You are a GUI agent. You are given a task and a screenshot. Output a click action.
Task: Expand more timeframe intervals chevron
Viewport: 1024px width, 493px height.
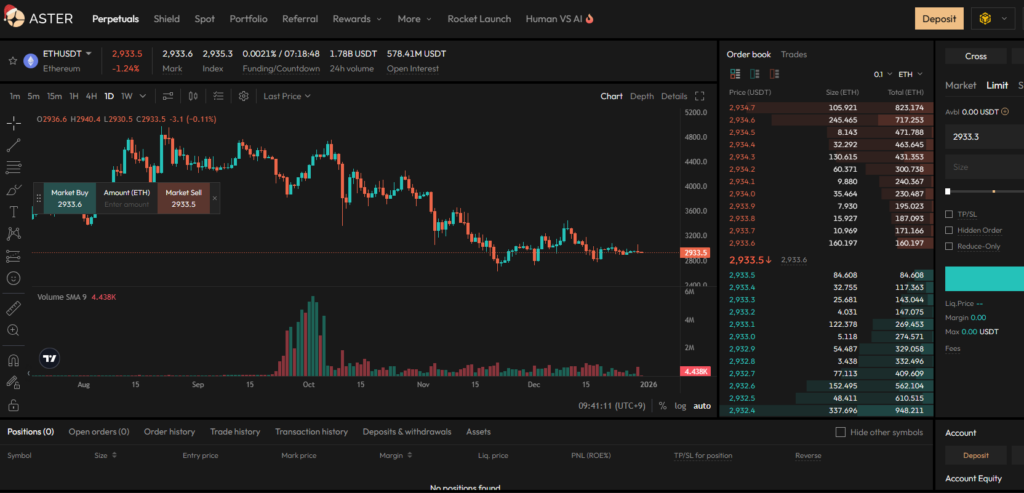pyautogui.click(x=143, y=96)
